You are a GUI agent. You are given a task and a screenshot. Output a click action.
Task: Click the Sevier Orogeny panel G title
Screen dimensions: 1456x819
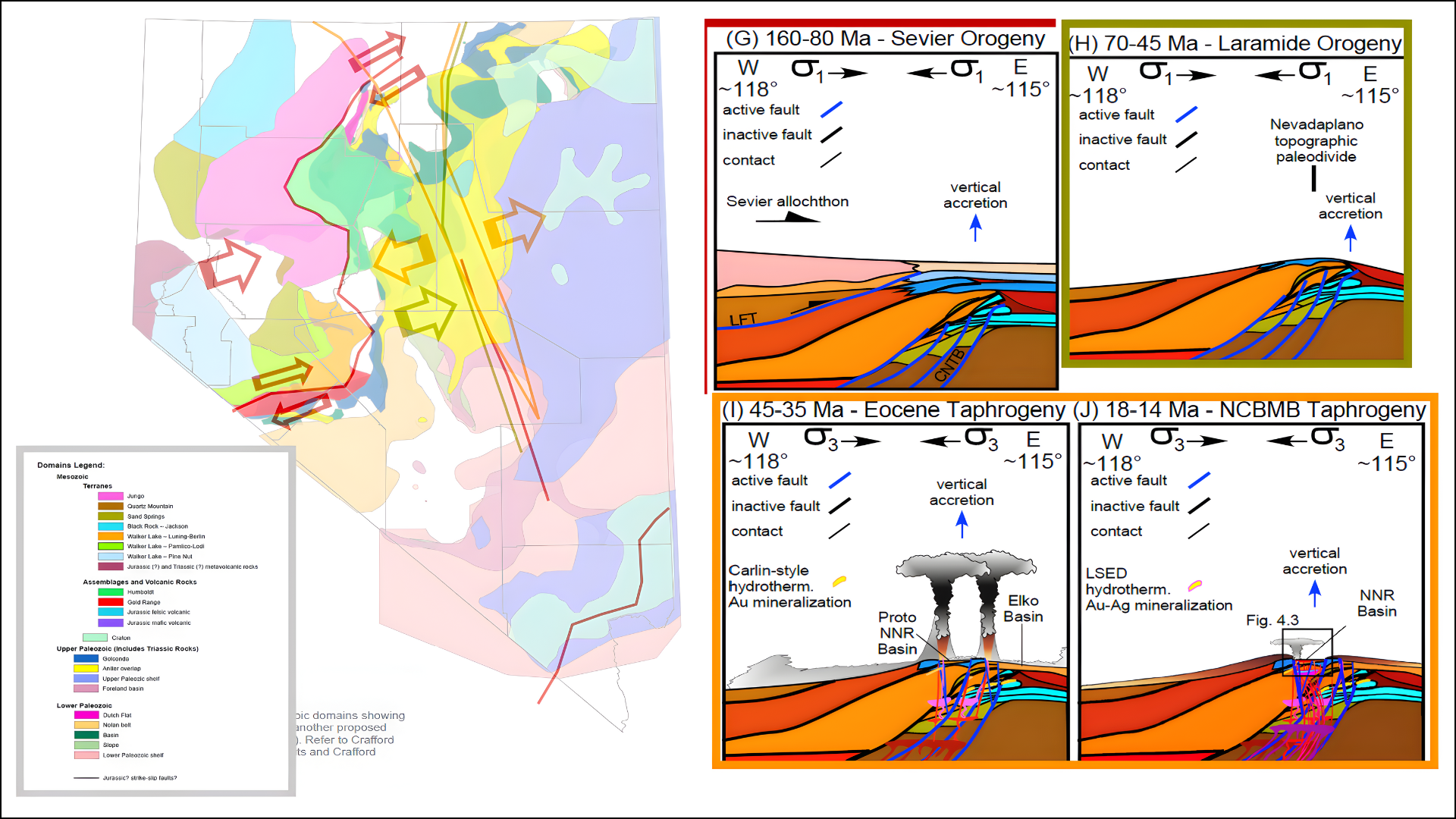[885, 39]
